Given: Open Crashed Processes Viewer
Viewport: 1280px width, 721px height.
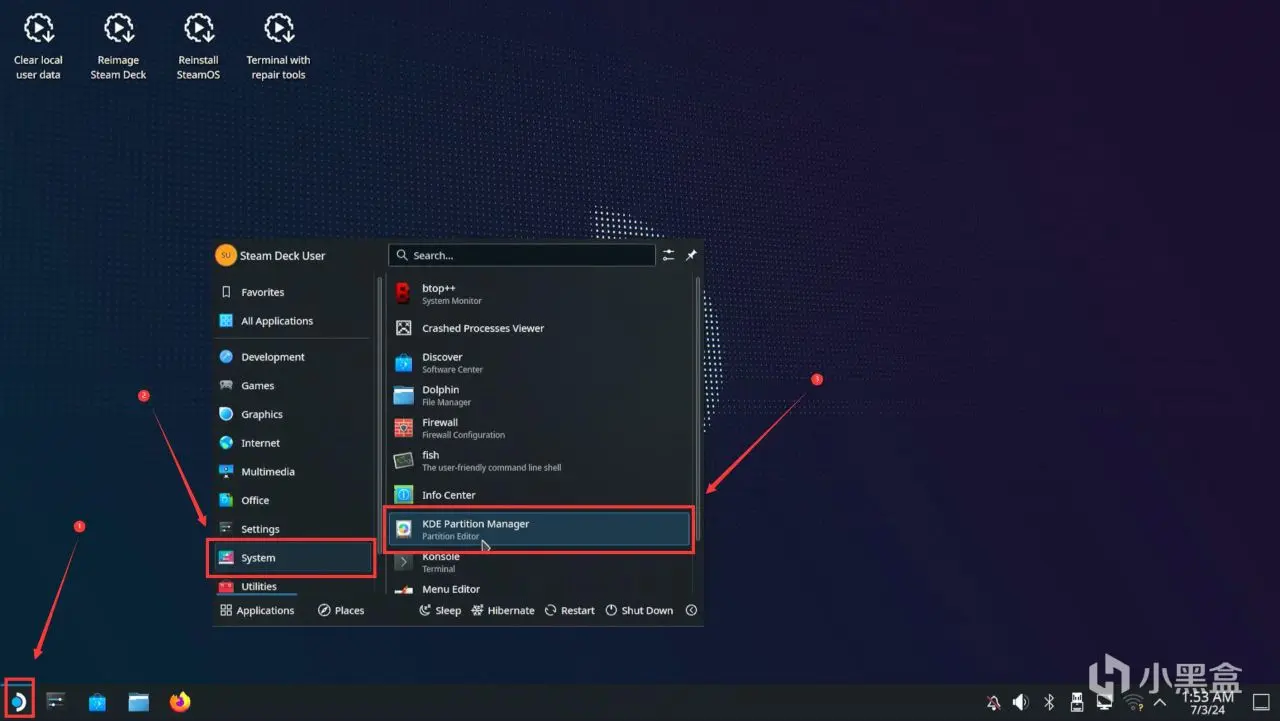Looking at the screenshot, I should (540, 328).
